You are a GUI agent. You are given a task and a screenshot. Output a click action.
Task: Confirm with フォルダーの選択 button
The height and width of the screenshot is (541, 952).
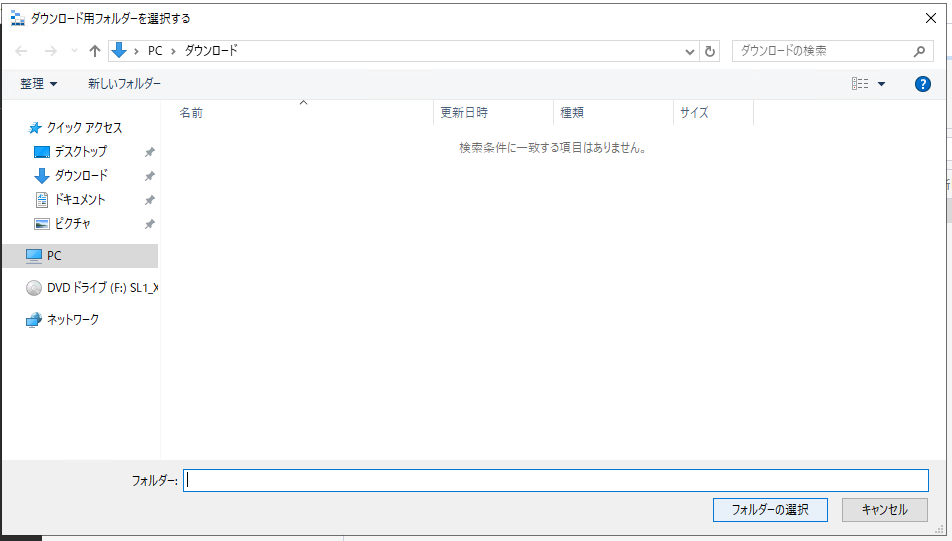tap(770, 509)
